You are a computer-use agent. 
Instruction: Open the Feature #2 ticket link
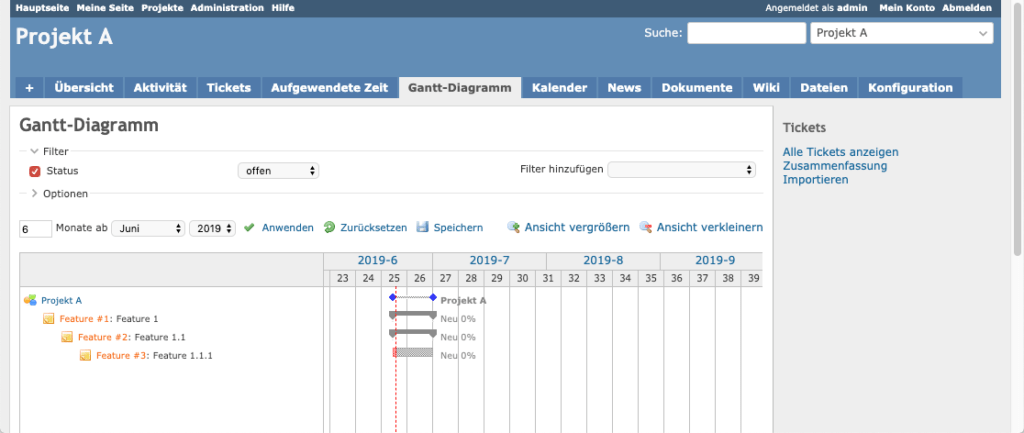pyautogui.click(x=103, y=337)
